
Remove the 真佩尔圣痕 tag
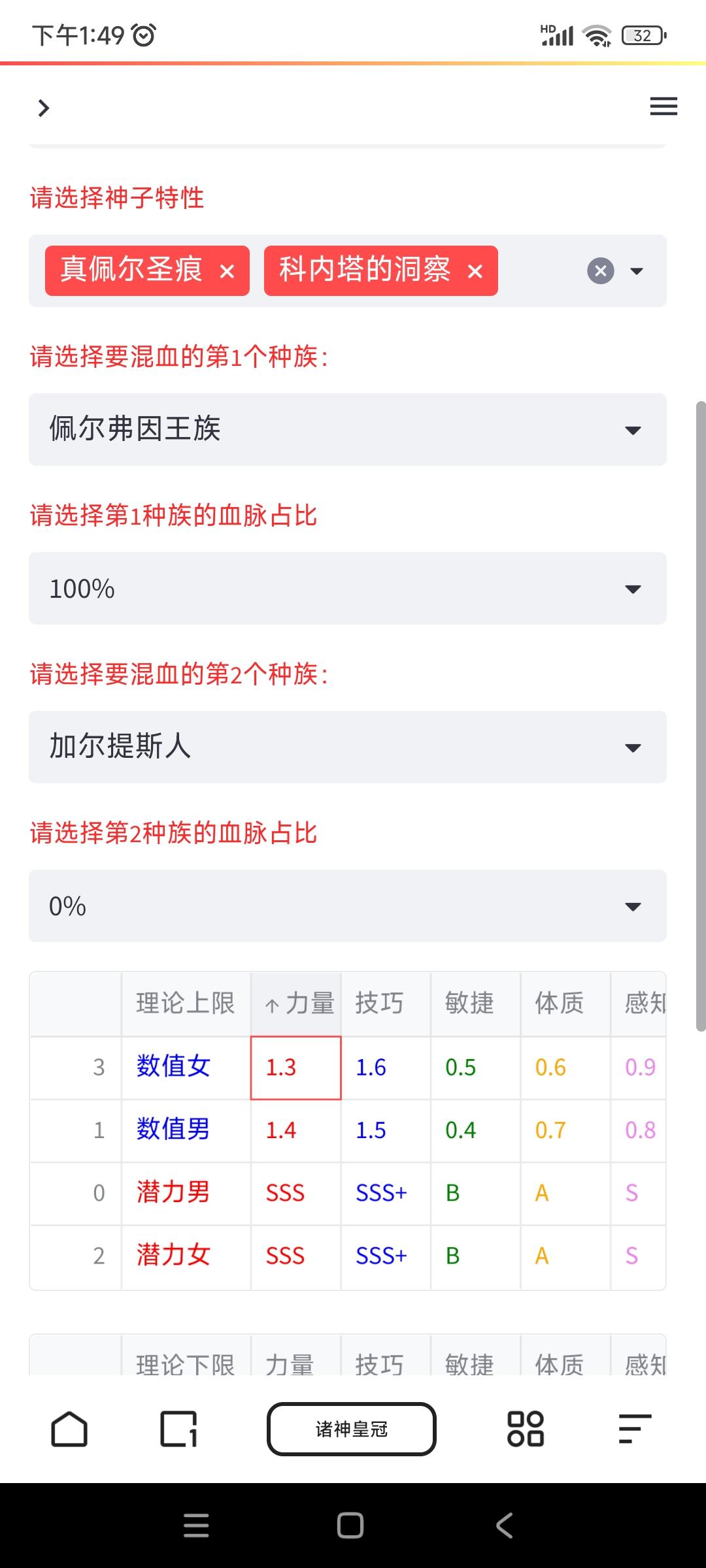(x=227, y=271)
